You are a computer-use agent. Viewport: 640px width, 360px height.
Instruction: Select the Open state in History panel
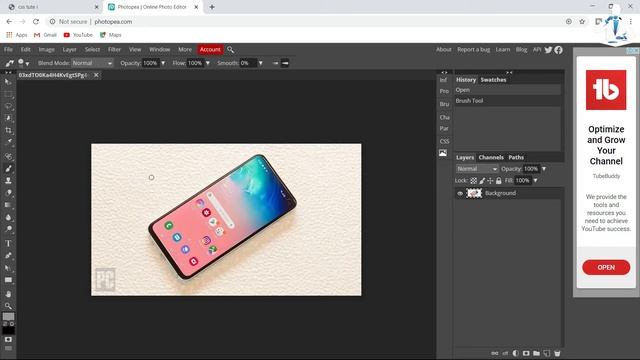(x=508, y=90)
